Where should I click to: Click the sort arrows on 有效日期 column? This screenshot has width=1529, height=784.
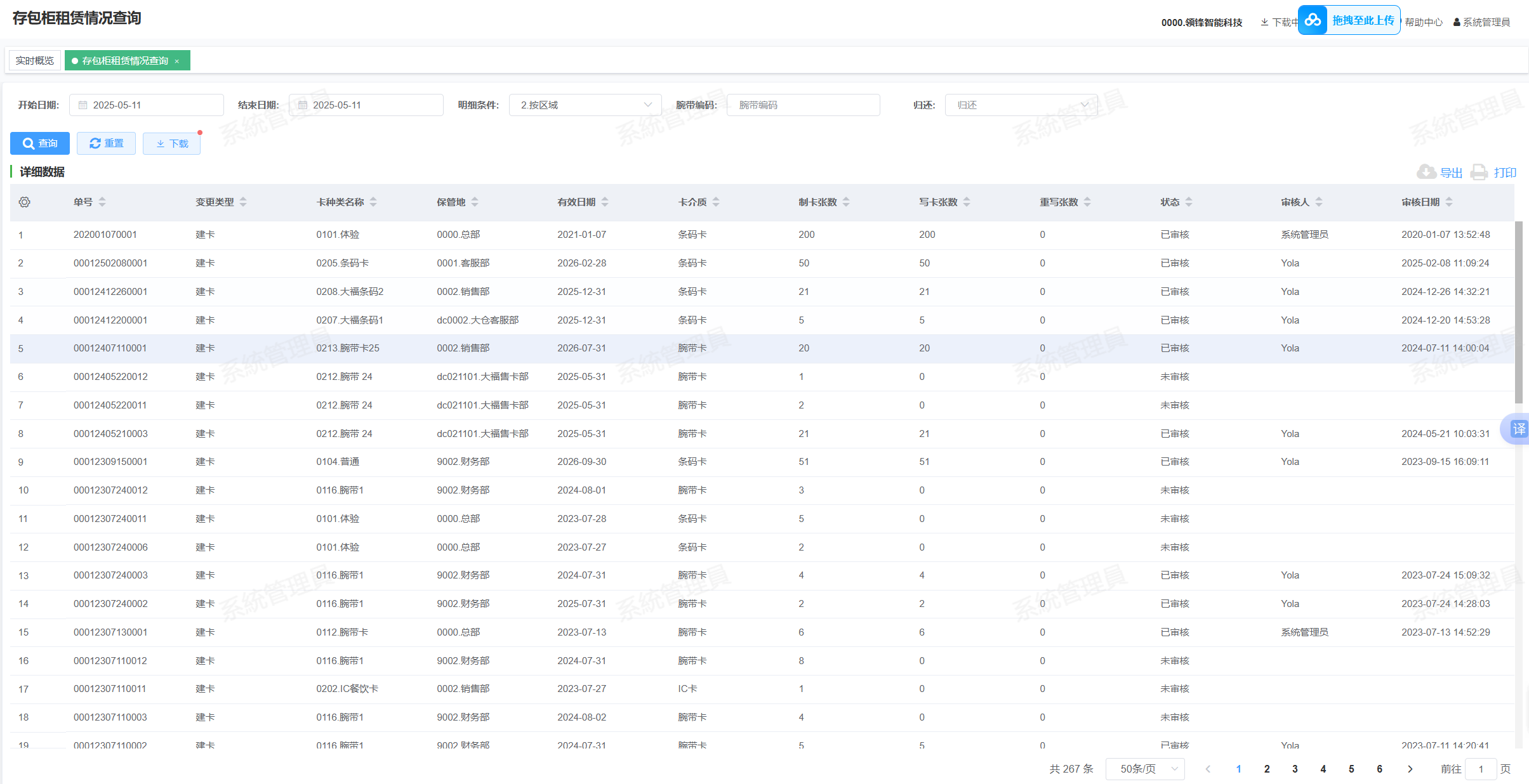605,202
